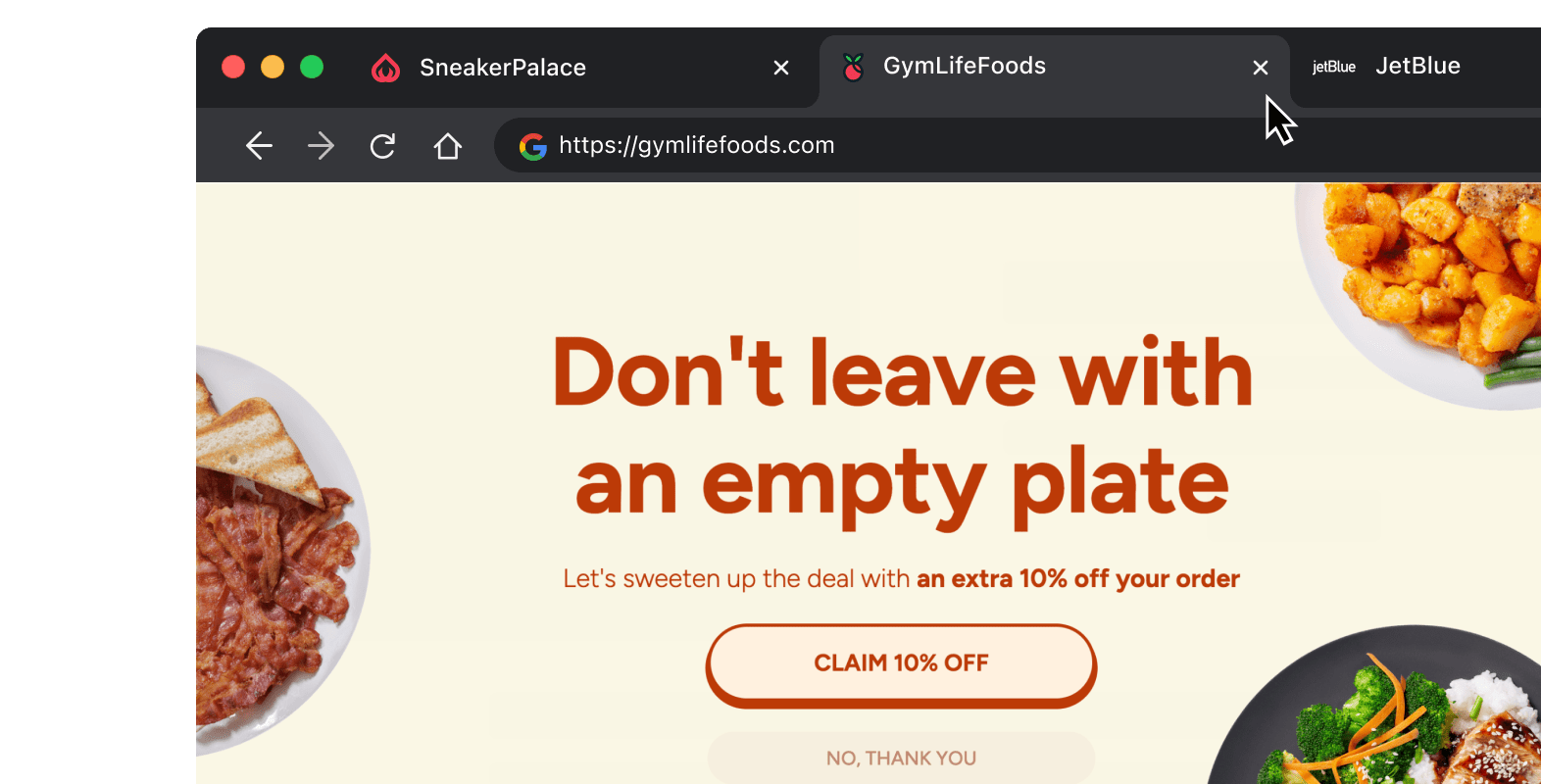Click the green maximize window button
Screen dimensions: 1541x784
(x=312, y=67)
